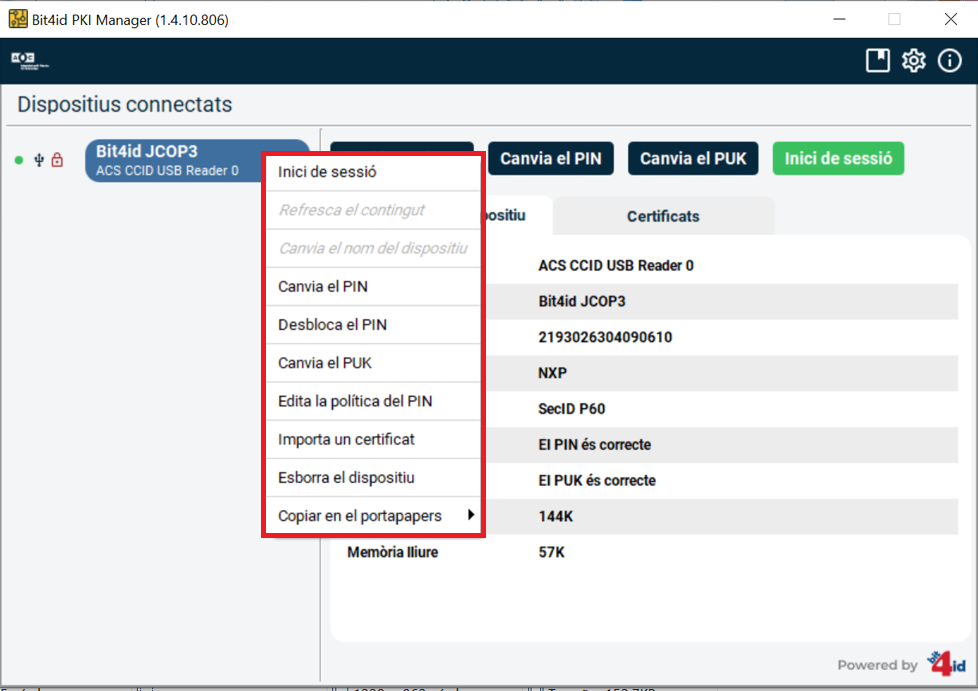Click Refresca el contingut menu entry
Image resolution: width=978 pixels, height=691 pixels.
(x=373, y=210)
